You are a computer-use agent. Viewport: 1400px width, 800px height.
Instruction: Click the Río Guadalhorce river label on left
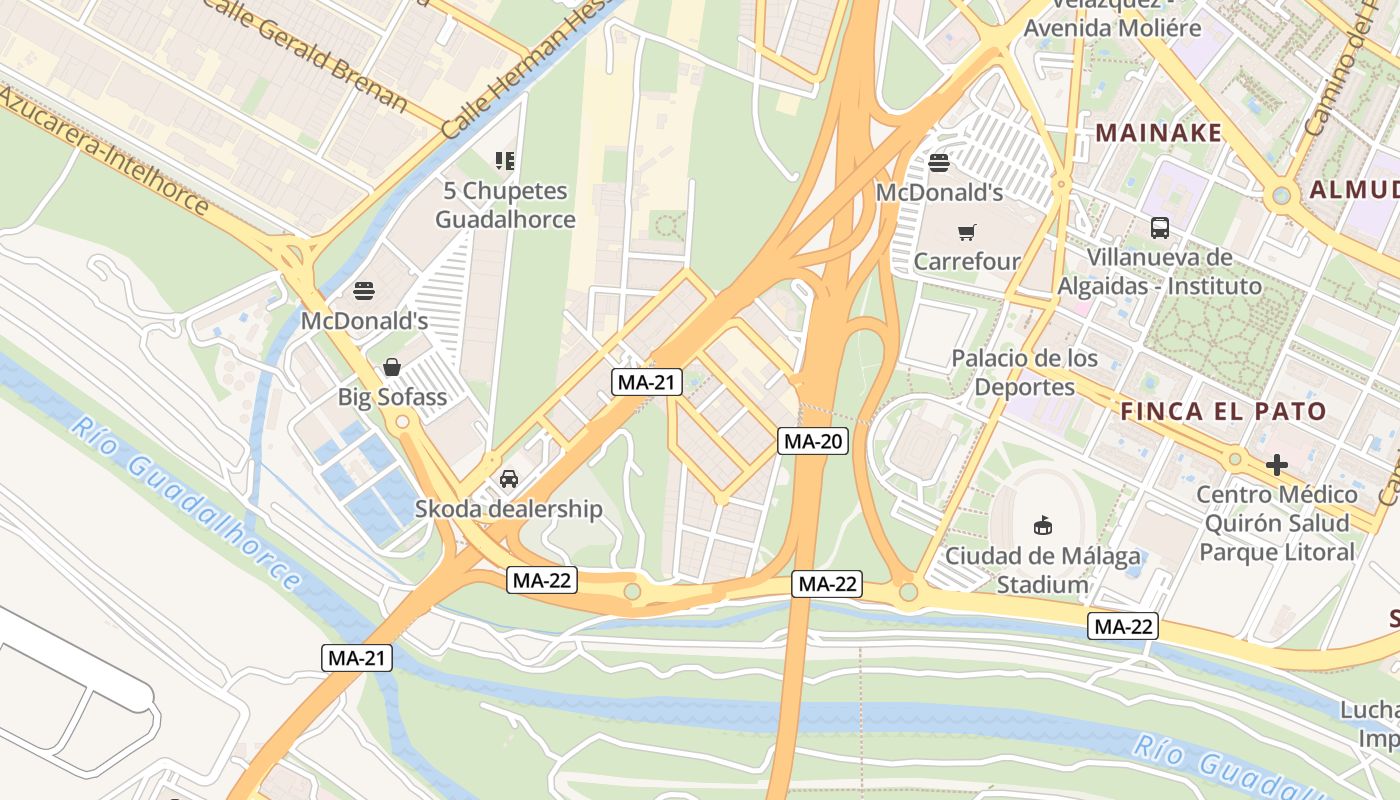pos(186,503)
